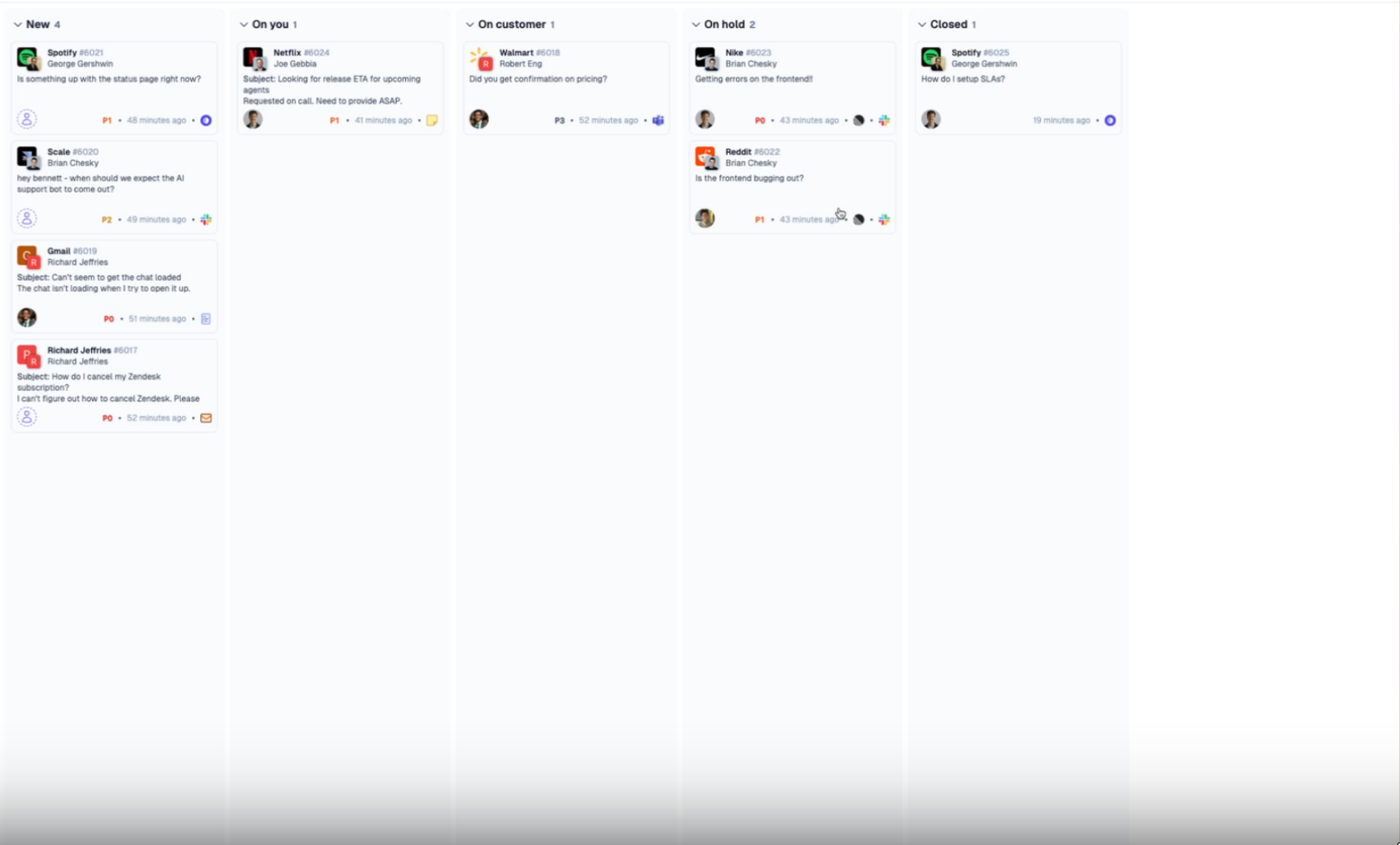1400x845 pixels.
Task: Collapse the On you column
Action: [244, 25]
